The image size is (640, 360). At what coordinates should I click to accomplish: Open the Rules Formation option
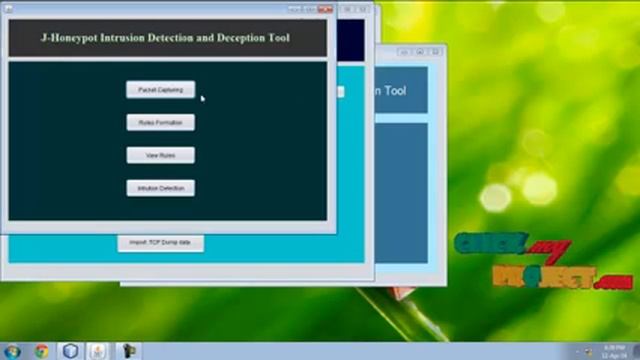point(160,122)
